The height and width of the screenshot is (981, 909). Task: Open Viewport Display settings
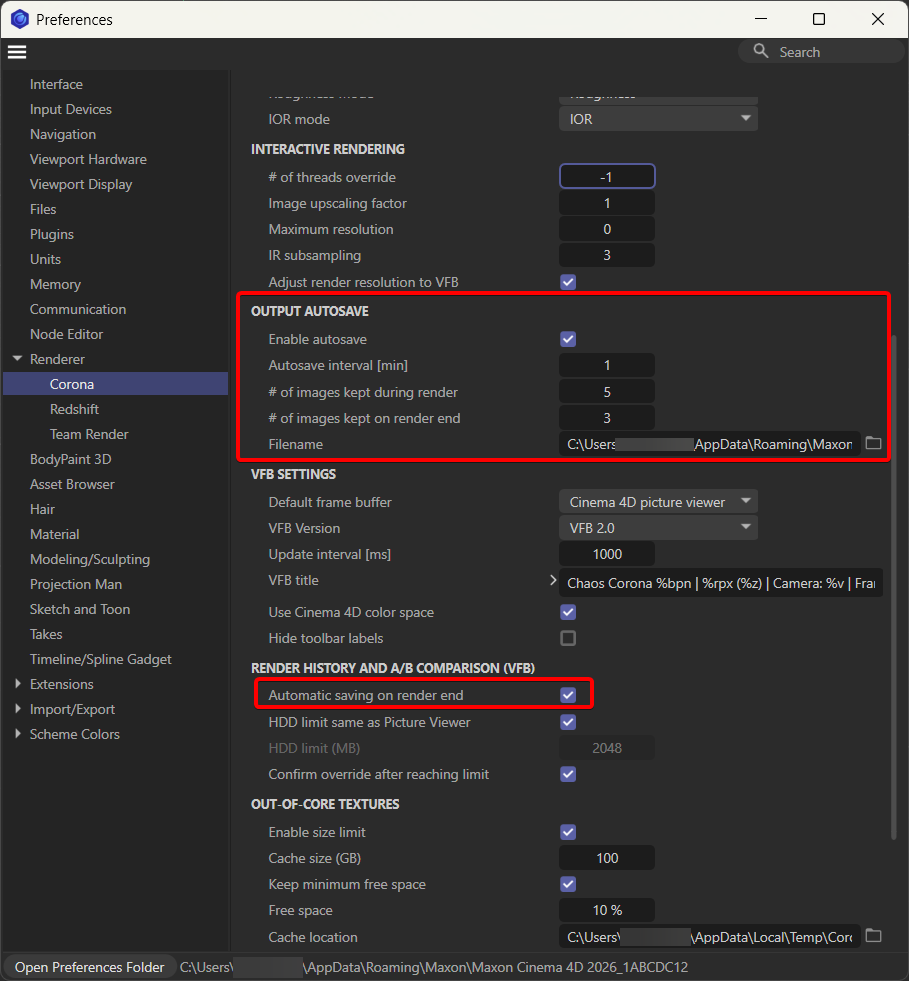pyautogui.click(x=81, y=184)
